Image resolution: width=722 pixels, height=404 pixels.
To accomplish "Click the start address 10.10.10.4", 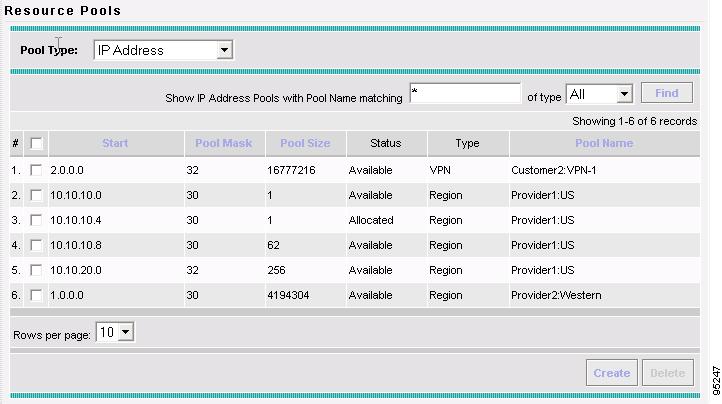I will tap(76, 220).
